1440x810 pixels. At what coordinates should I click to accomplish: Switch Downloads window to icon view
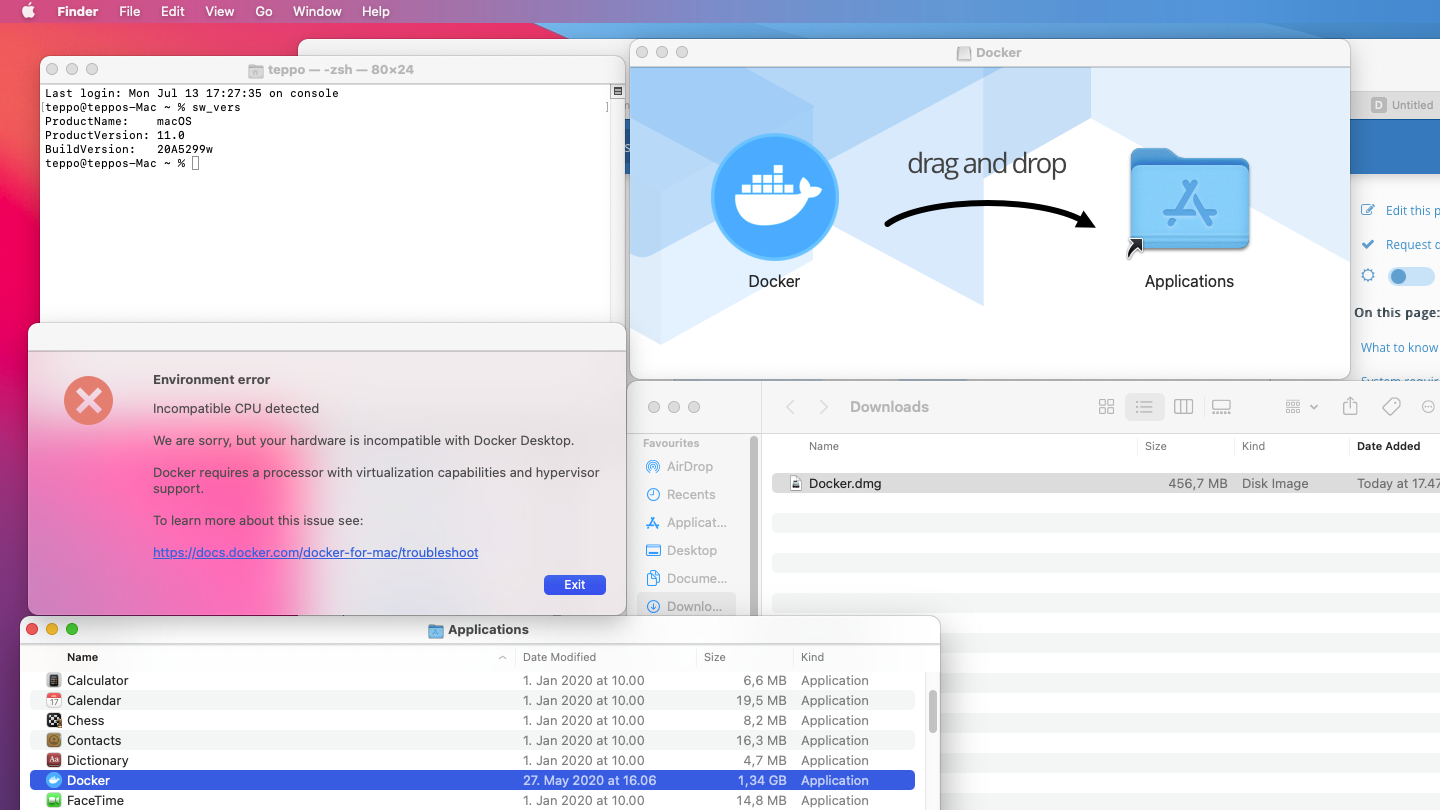1106,407
